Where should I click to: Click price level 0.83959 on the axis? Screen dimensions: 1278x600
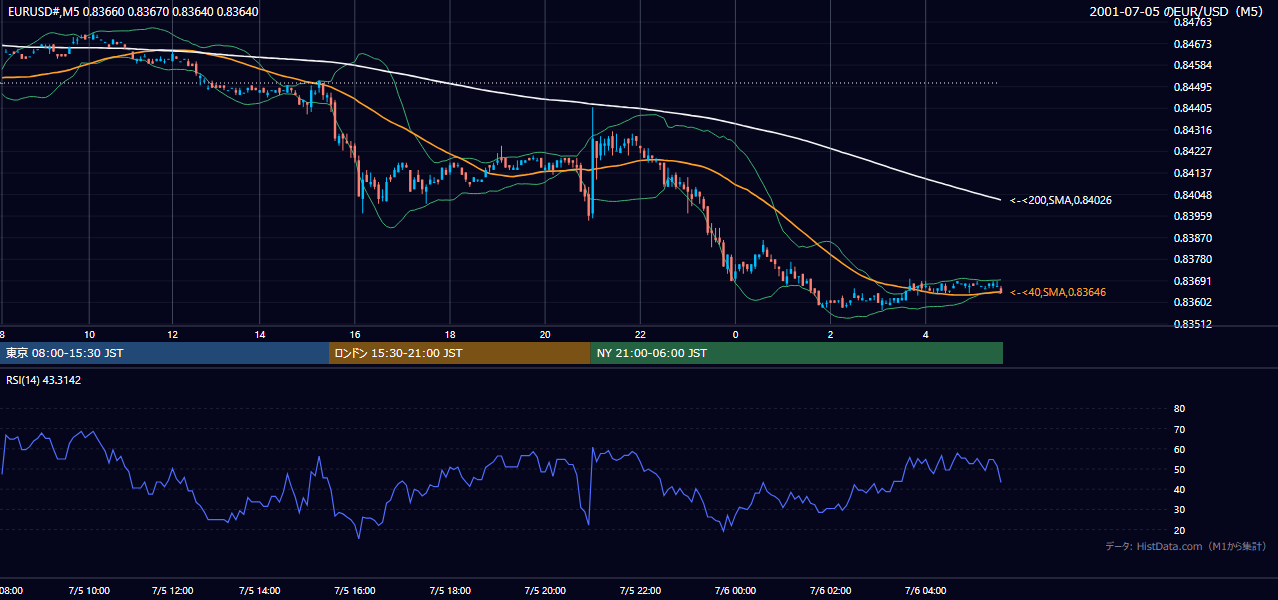pos(1192,216)
